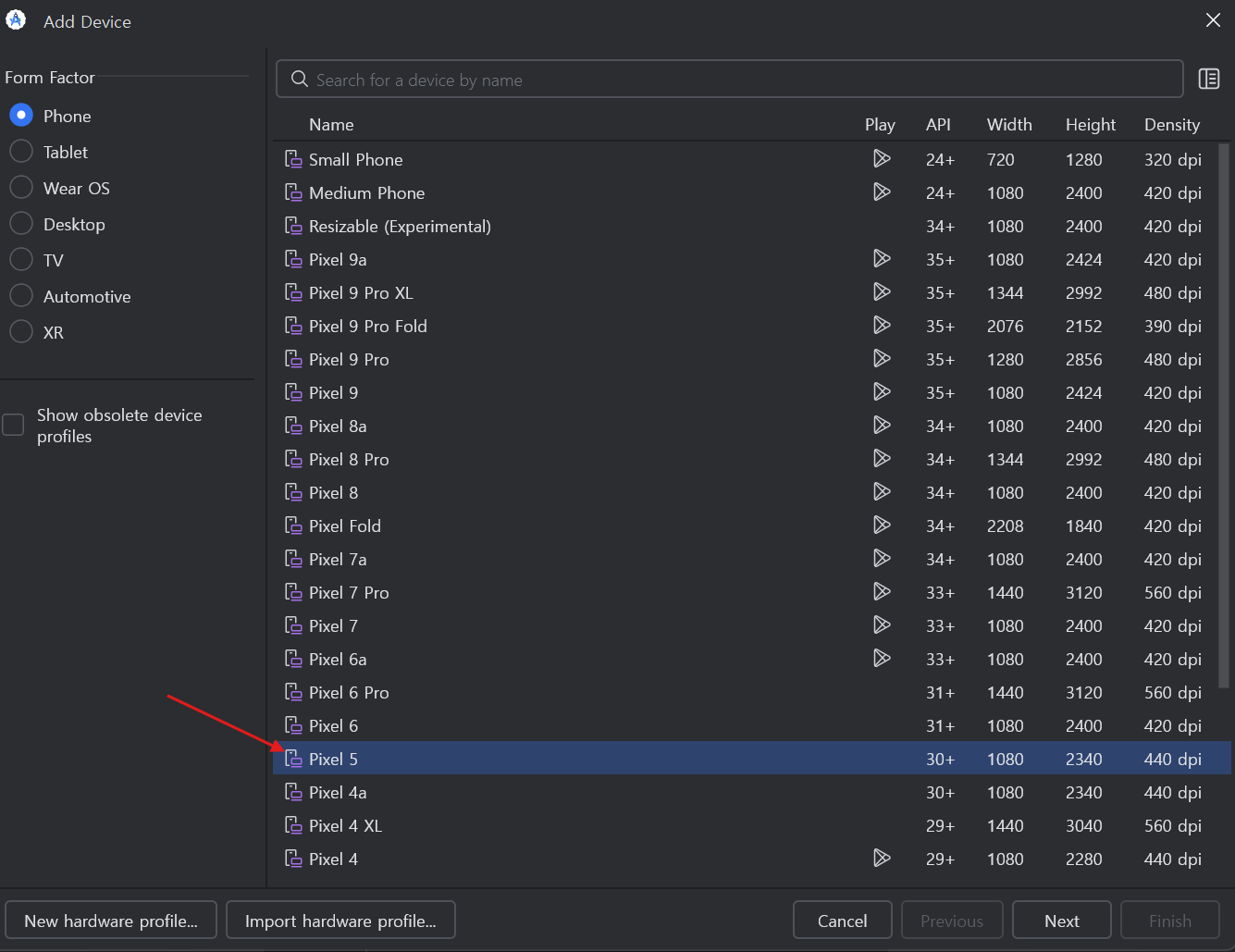Close the Add Device dialog
Screen dimensions: 1235x952
coord(1213,20)
